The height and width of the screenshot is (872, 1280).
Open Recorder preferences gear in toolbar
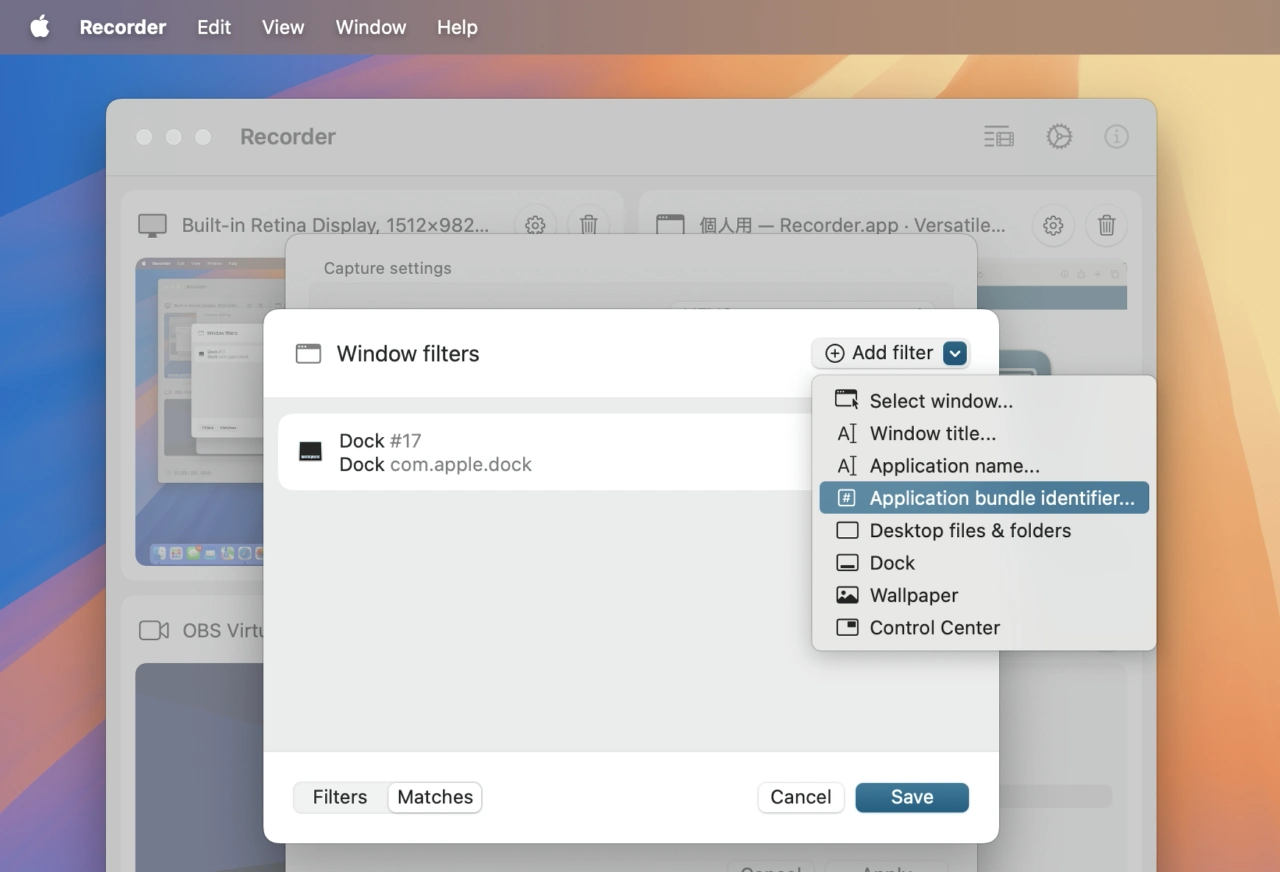pyautogui.click(x=1059, y=137)
